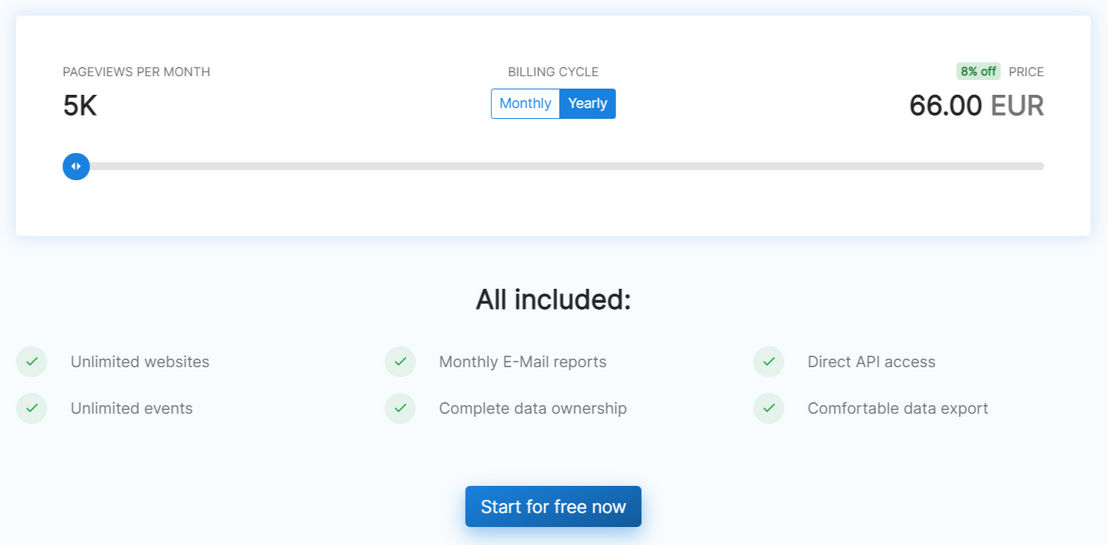The width and height of the screenshot is (1108, 545).
Task: Click the Monthly E-Mail reports text
Action: pyautogui.click(x=523, y=362)
